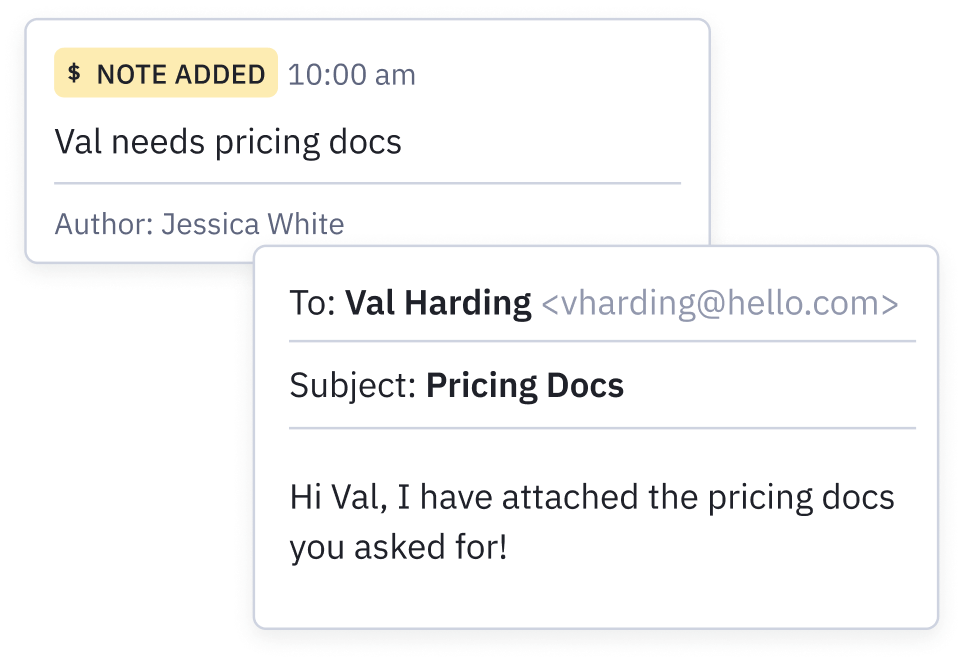This screenshot has height=662, width=964.
Task: Click the Hi Val email body text
Action: 592,497
